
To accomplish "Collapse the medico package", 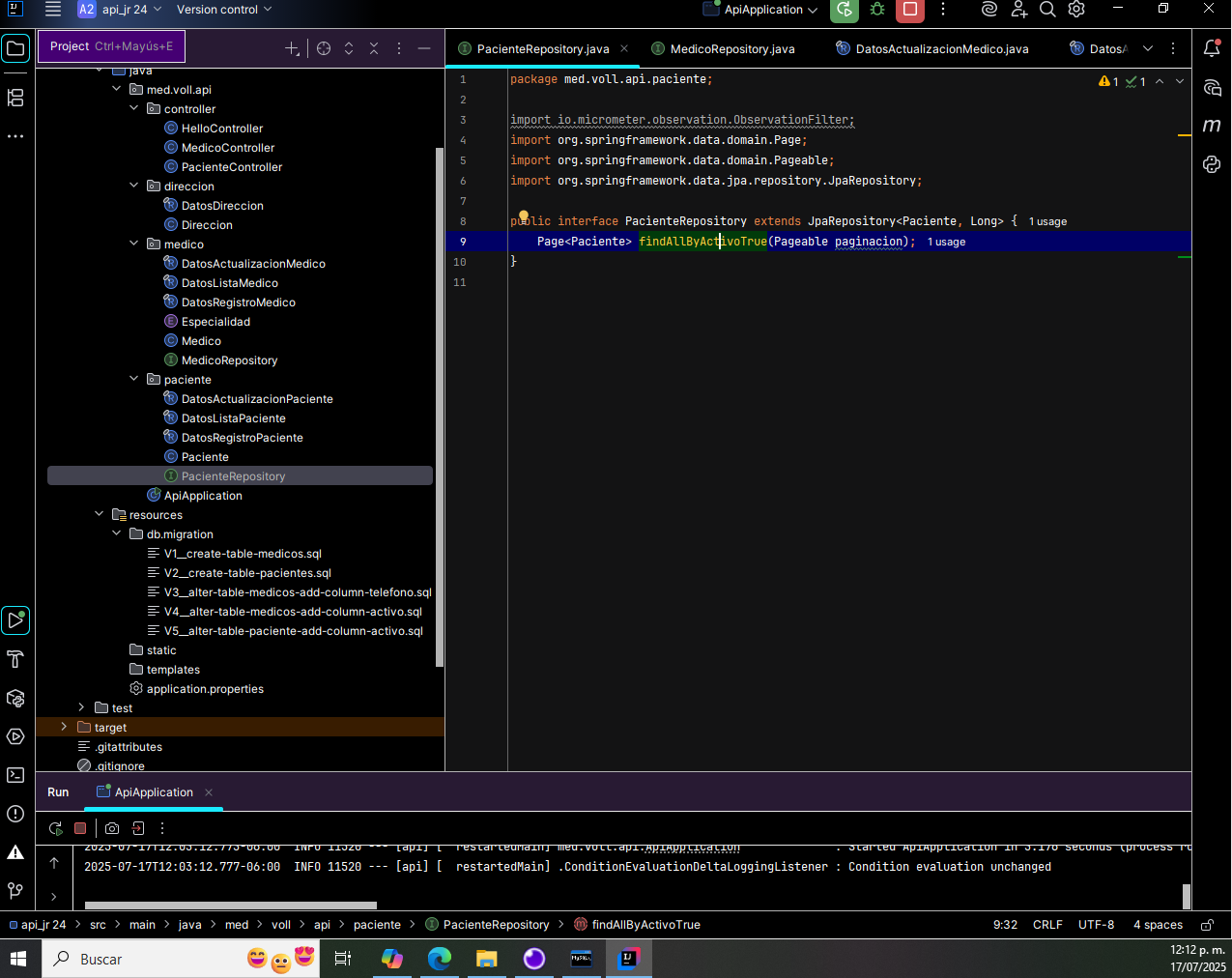I will (133, 244).
